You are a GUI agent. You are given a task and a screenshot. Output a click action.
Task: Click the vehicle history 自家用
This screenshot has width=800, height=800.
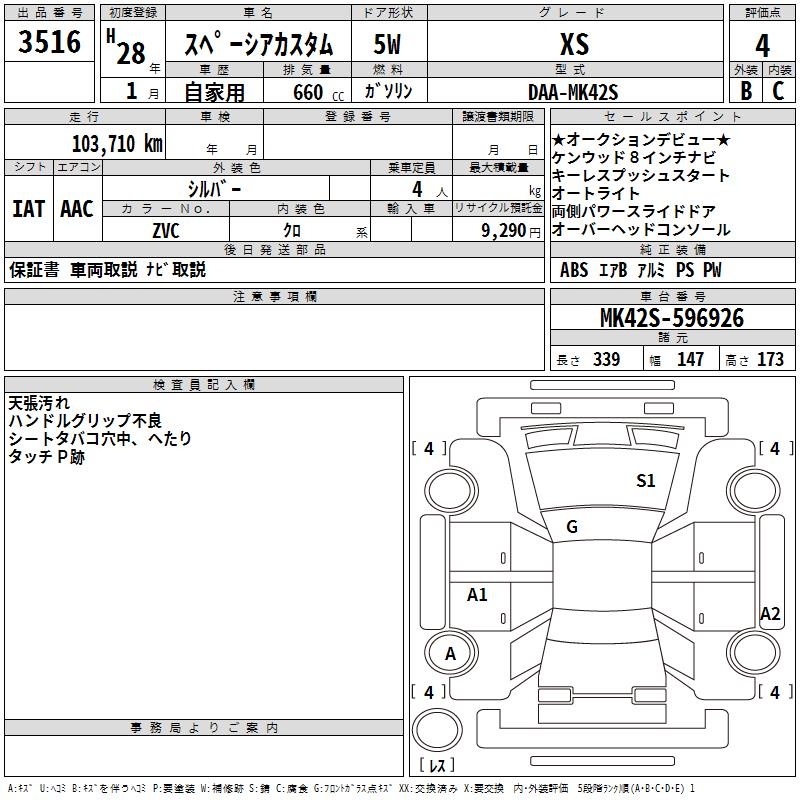point(214,92)
